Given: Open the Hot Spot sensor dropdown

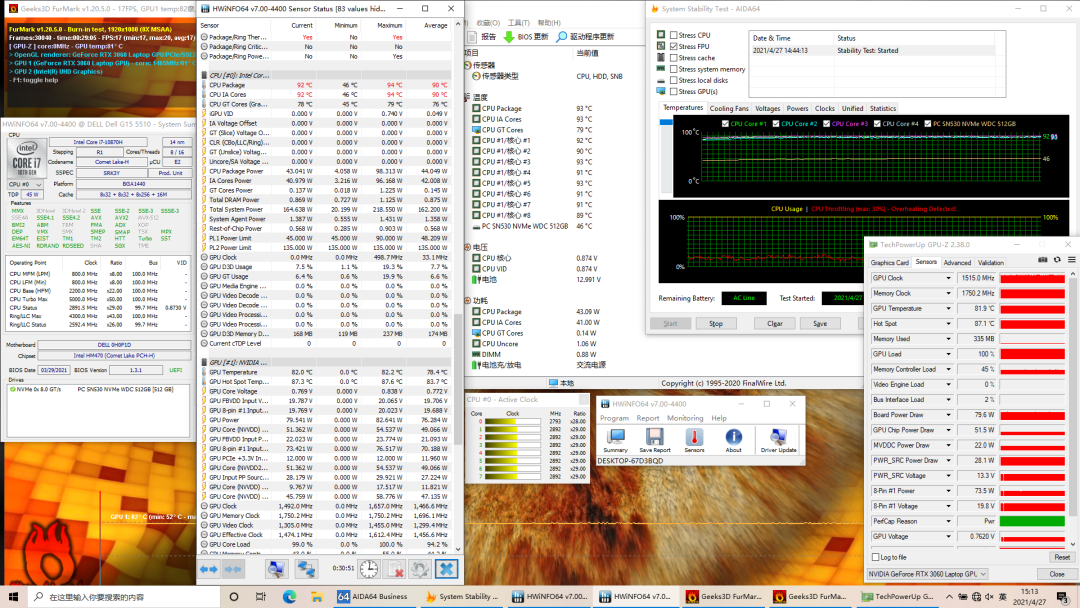Looking at the screenshot, I should 949,324.
